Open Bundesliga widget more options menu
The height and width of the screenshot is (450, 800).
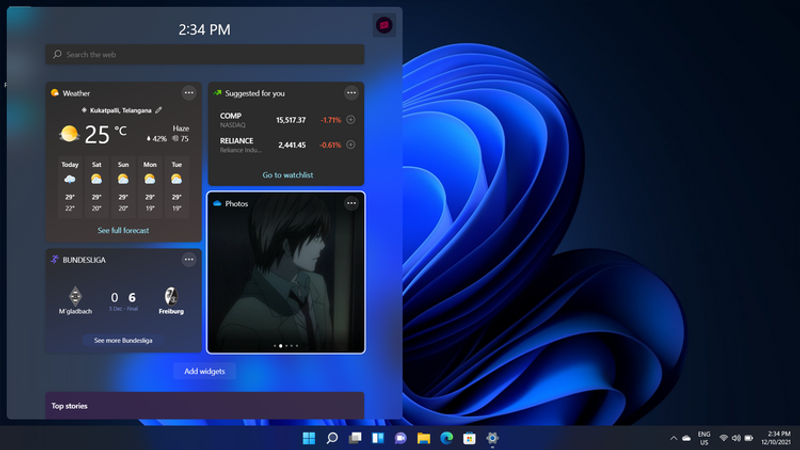pyautogui.click(x=189, y=259)
